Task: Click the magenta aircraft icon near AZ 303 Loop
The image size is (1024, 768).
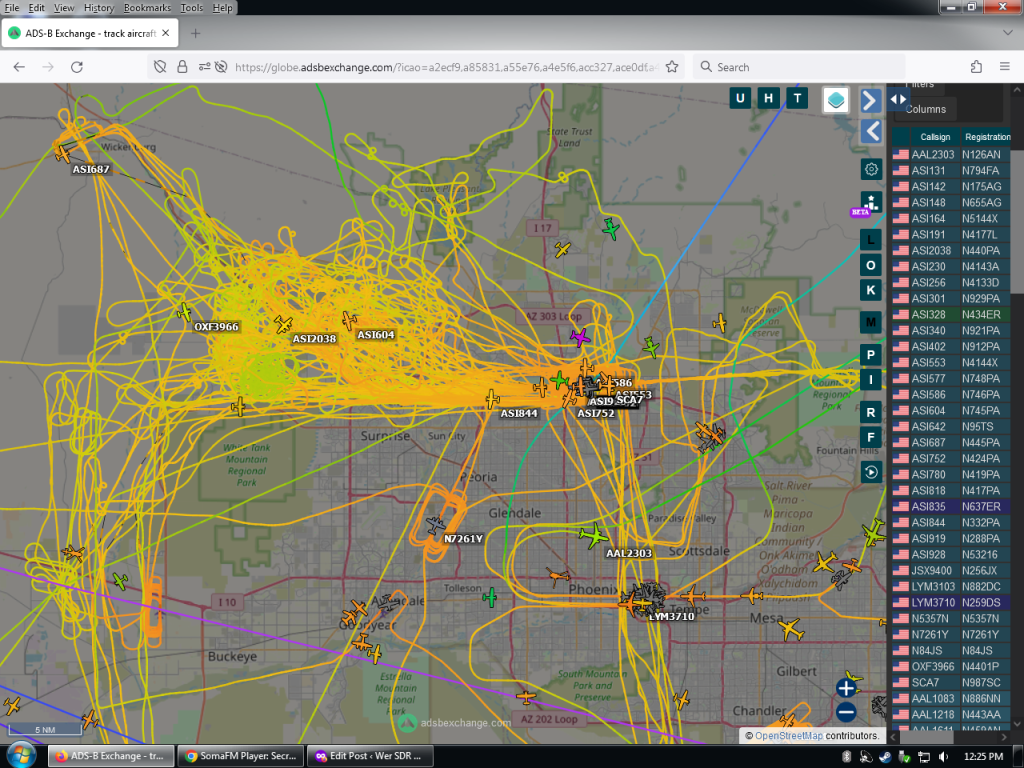Action: click(579, 338)
